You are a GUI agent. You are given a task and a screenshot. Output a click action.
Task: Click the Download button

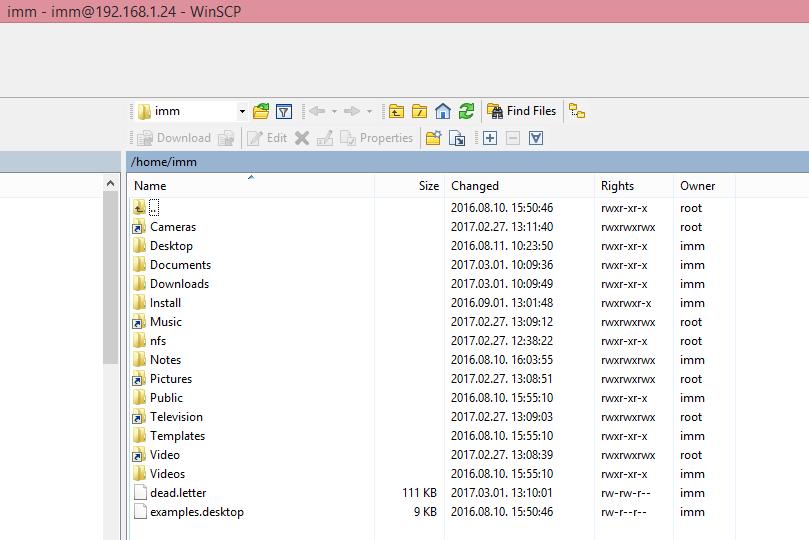(174, 138)
